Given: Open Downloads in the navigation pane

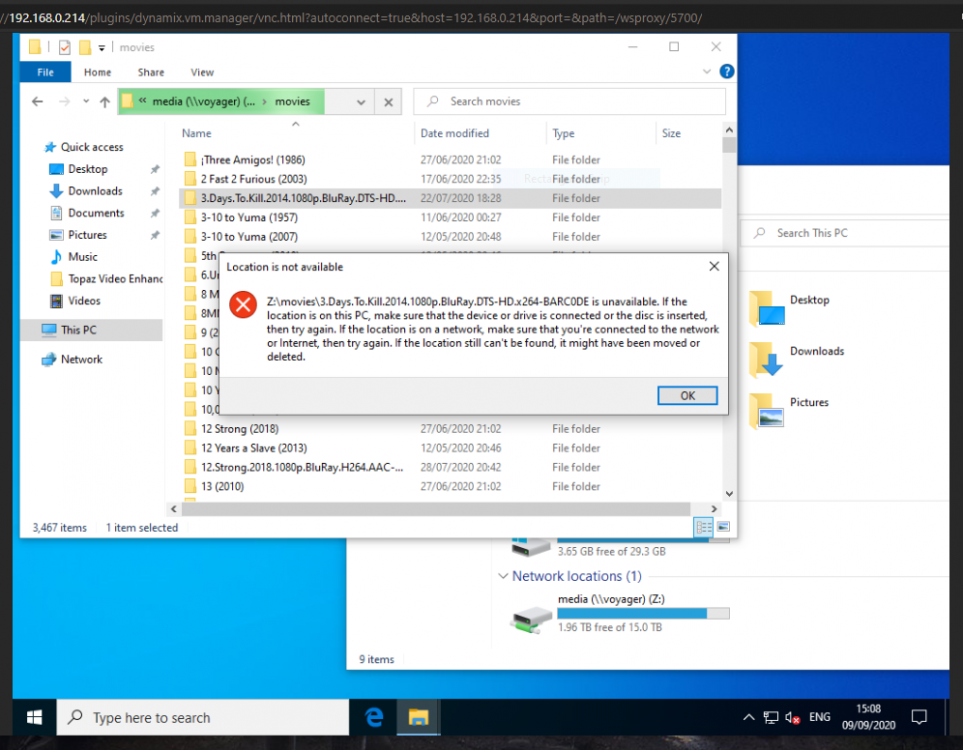Looking at the screenshot, I should point(95,191).
